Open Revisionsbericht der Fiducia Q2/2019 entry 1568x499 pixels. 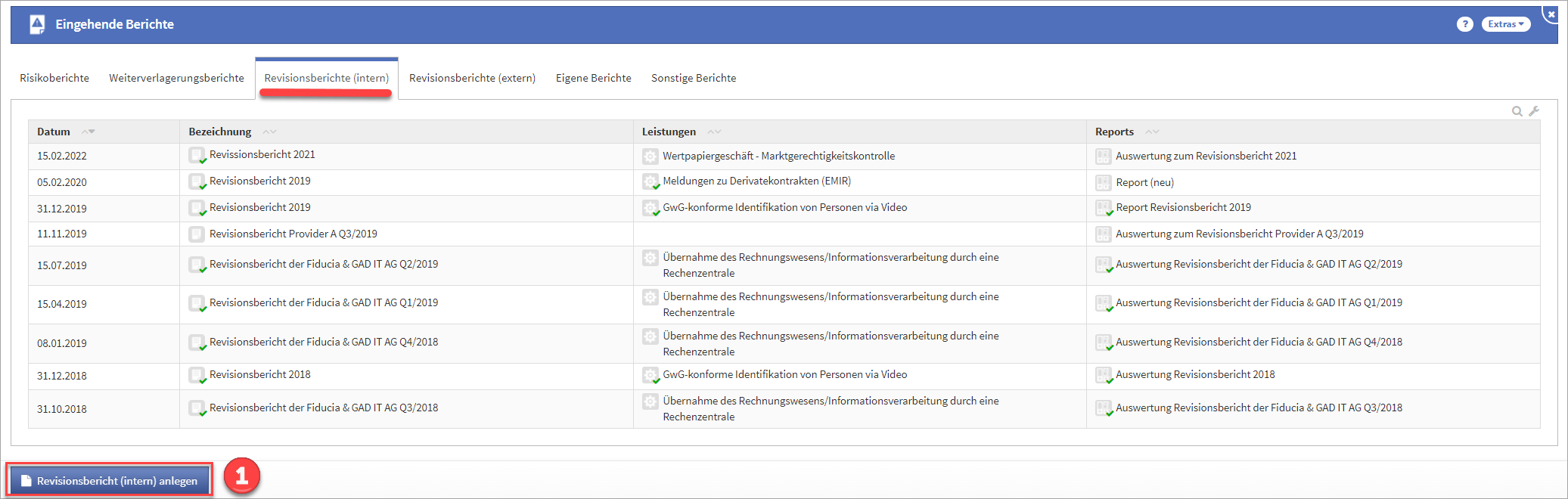pyautogui.click(x=323, y=264)
